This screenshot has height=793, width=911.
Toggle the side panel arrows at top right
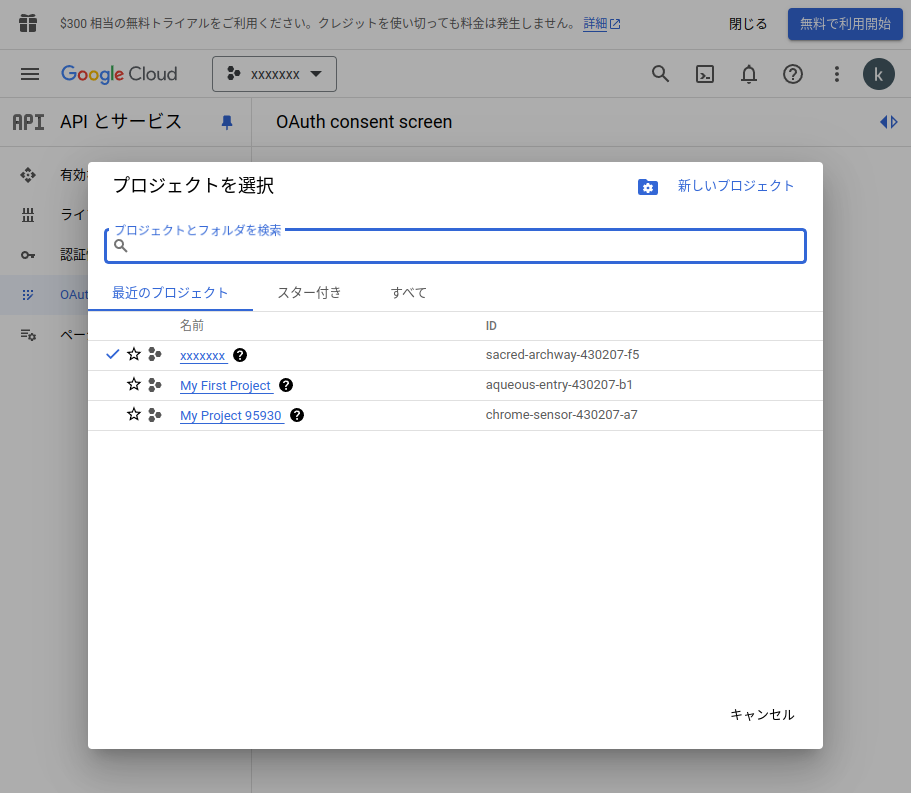888,122
